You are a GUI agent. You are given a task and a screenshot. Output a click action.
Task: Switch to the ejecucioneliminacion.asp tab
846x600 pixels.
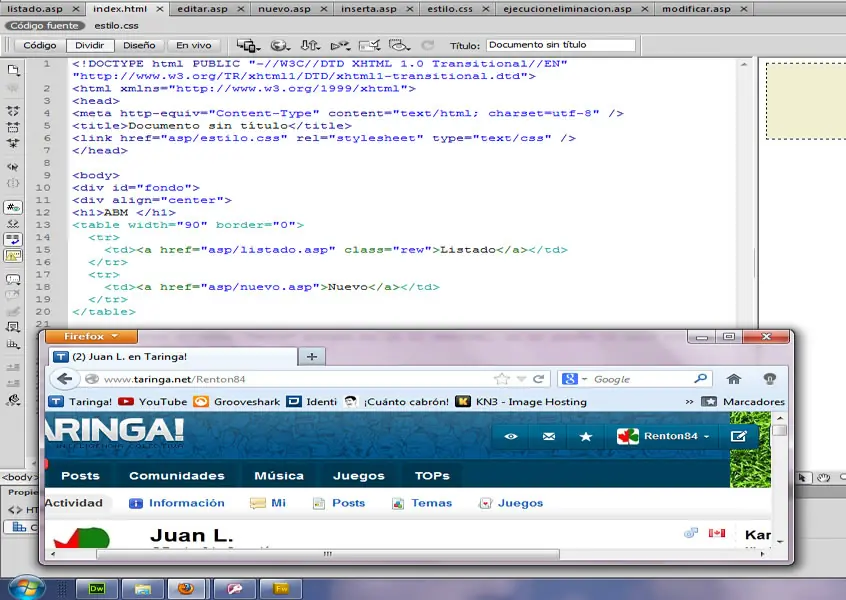tap(567, 9)
